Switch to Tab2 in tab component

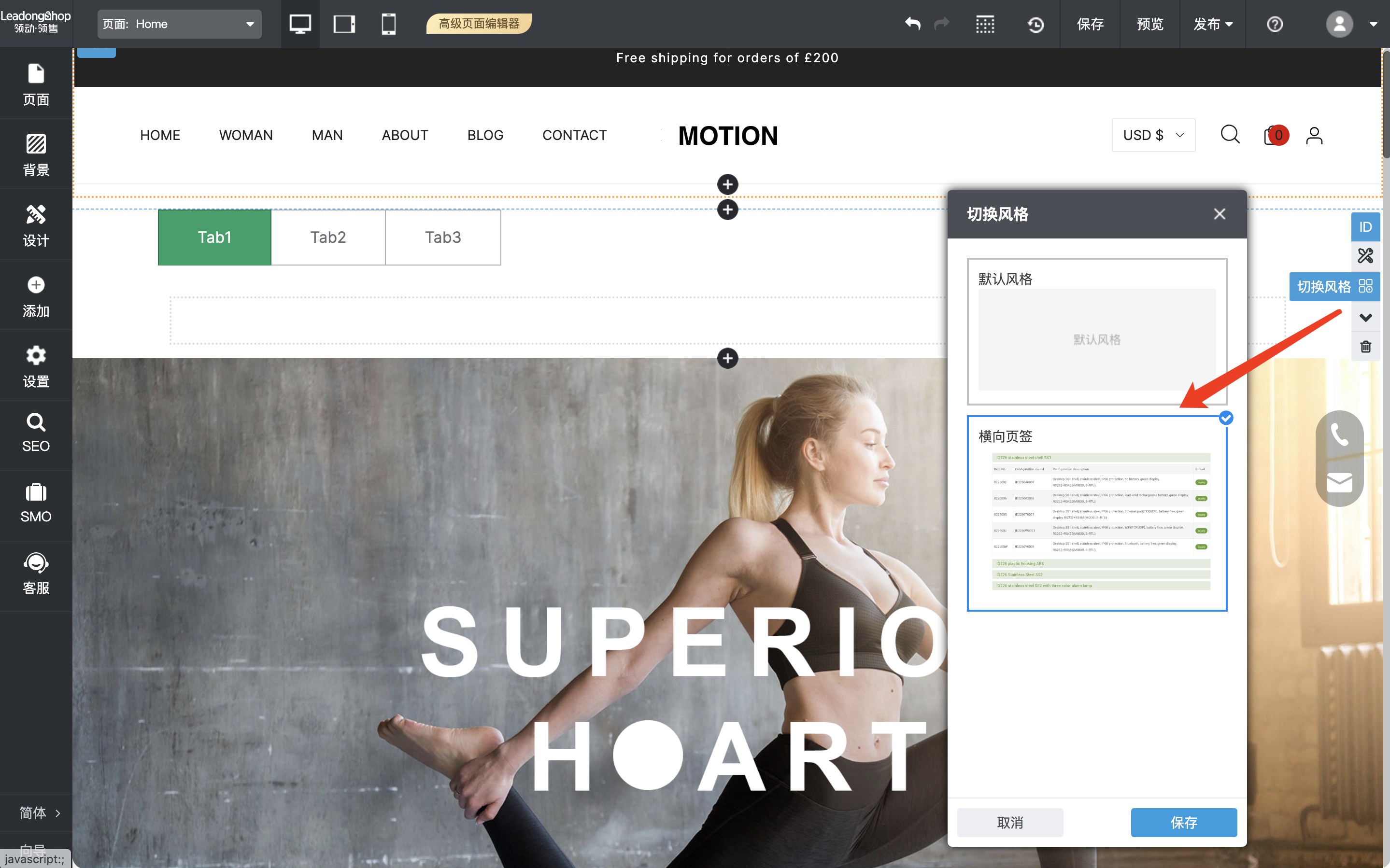328,237
